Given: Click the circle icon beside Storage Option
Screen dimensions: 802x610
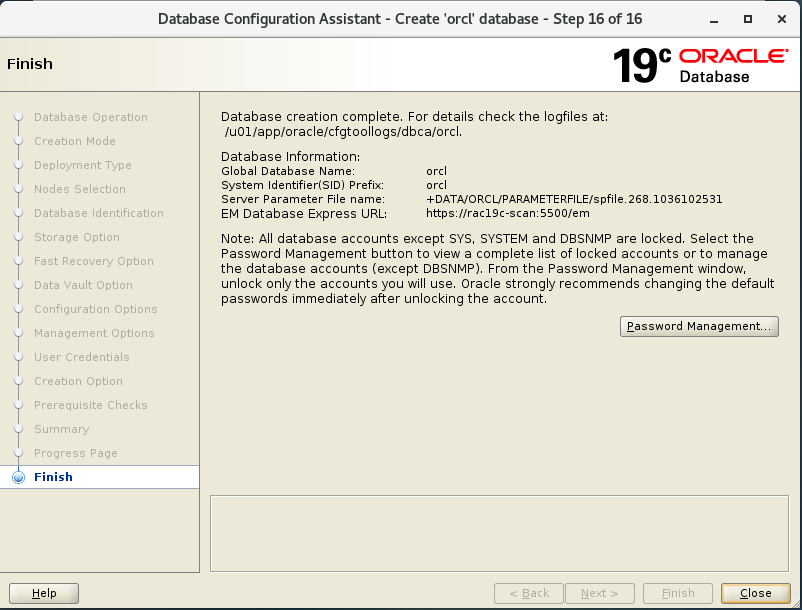Looking at the screenshot, I should pyautogui.click(x=18, y=237).
